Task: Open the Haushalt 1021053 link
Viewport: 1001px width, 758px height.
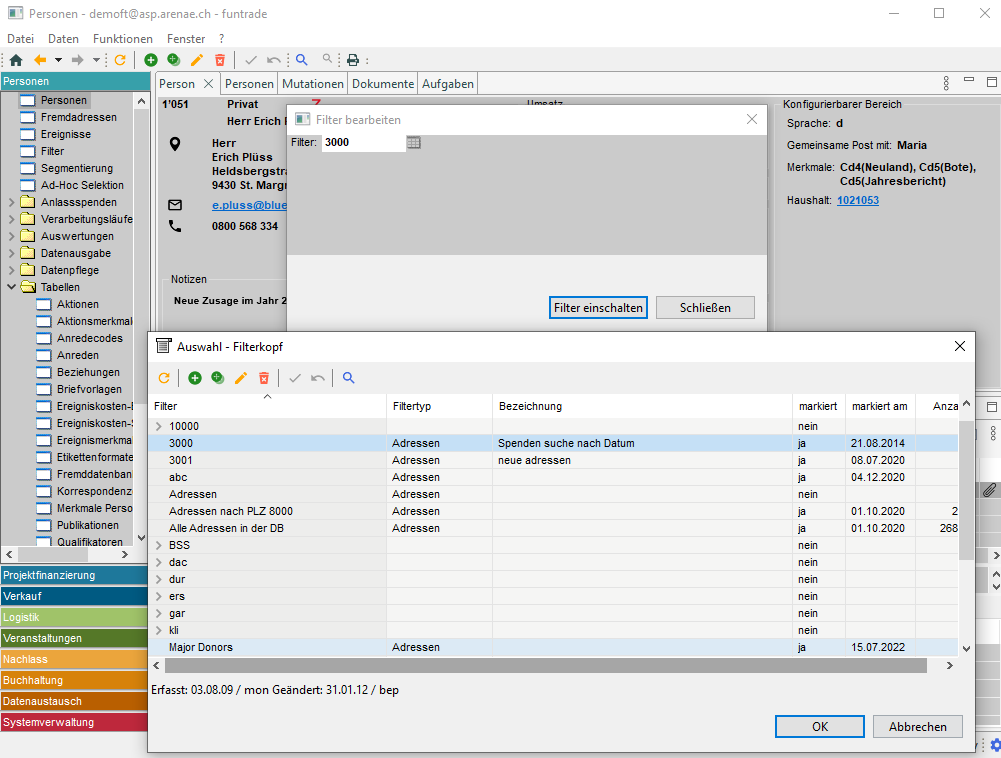Action: coord(857,200)
